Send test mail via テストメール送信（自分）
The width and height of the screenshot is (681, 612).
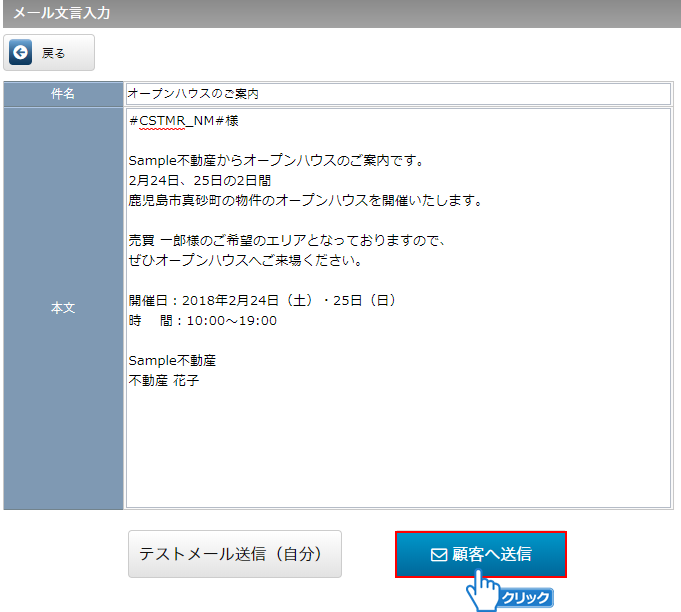coord(235,554)
